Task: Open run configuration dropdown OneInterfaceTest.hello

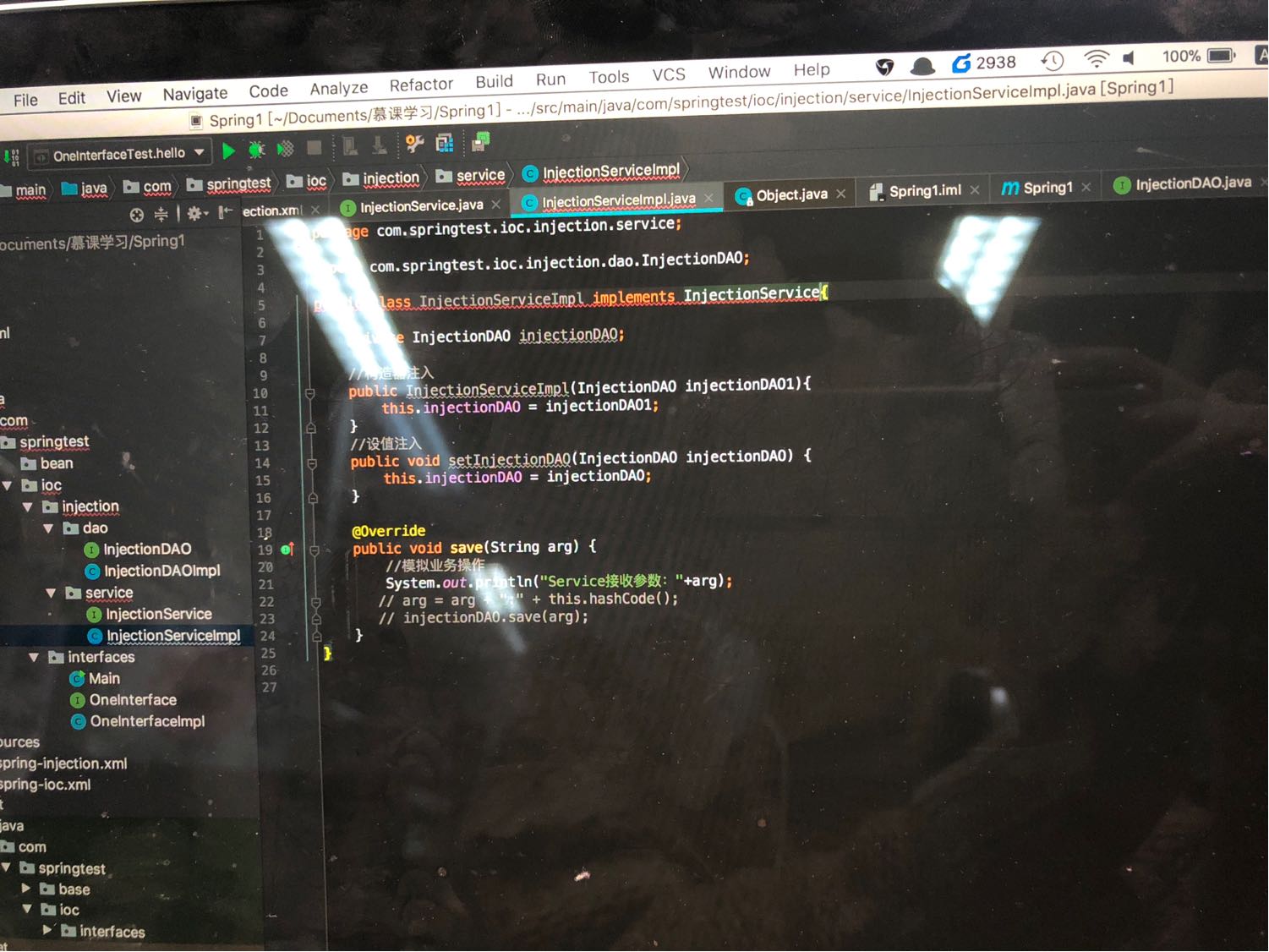Action: pyautogui.click(x=120, y=155)
